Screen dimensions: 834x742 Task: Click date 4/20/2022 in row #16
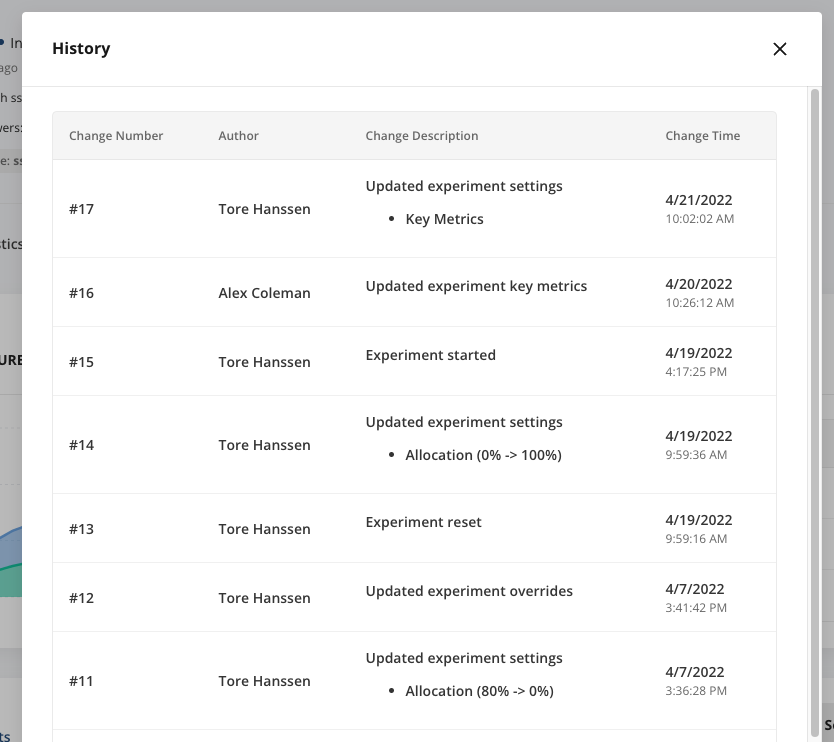point(699,285)
